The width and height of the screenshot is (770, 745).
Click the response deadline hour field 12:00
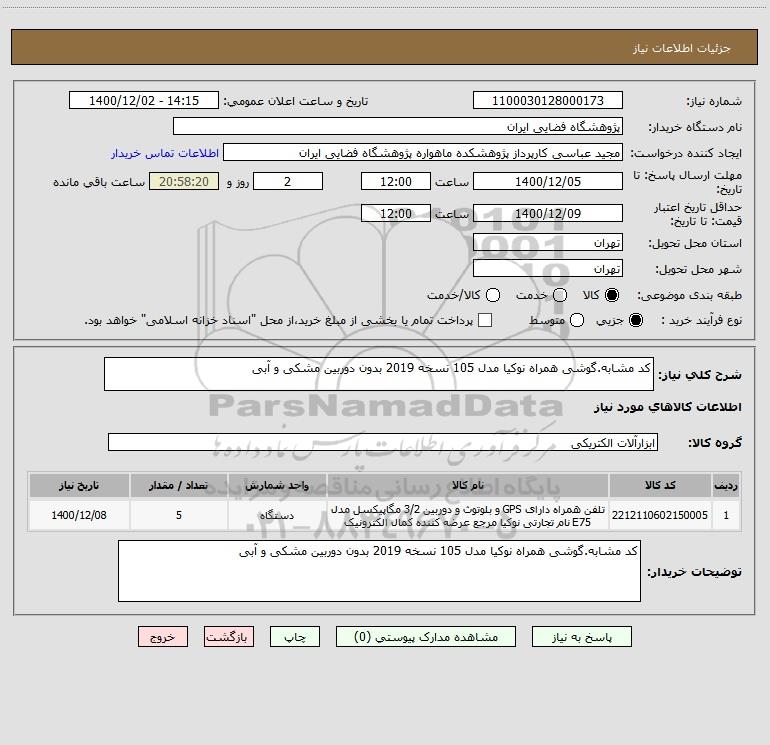(396, 181)
